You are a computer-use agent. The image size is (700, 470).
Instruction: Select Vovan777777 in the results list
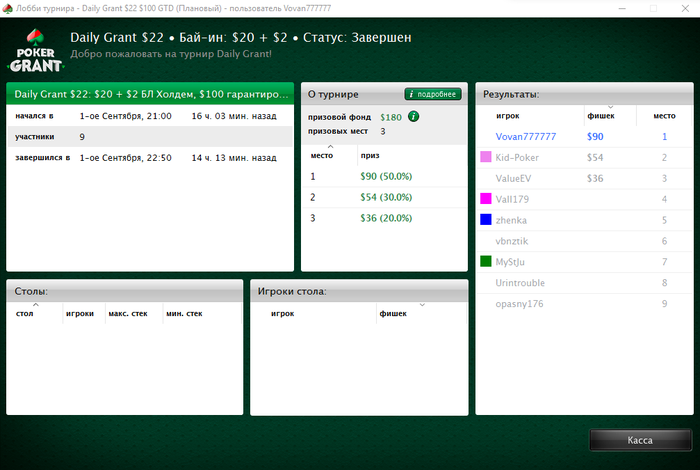pos(584,137)
